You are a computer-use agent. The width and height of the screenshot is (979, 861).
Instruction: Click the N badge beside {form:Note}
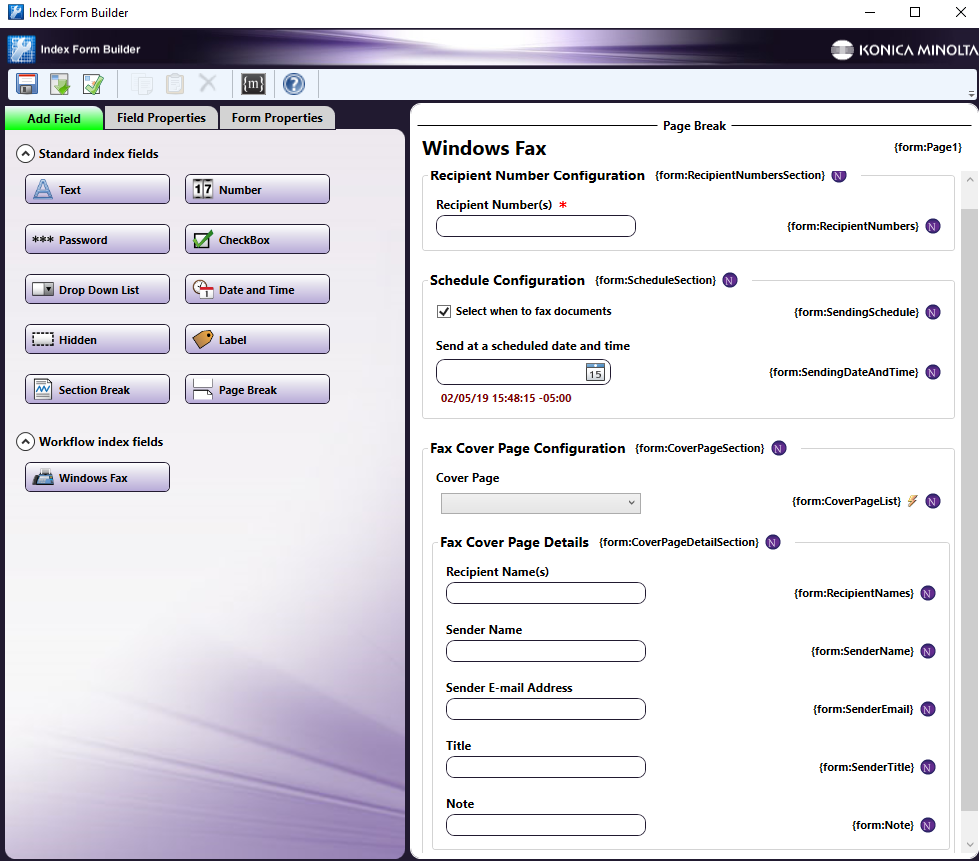point(928,825)
